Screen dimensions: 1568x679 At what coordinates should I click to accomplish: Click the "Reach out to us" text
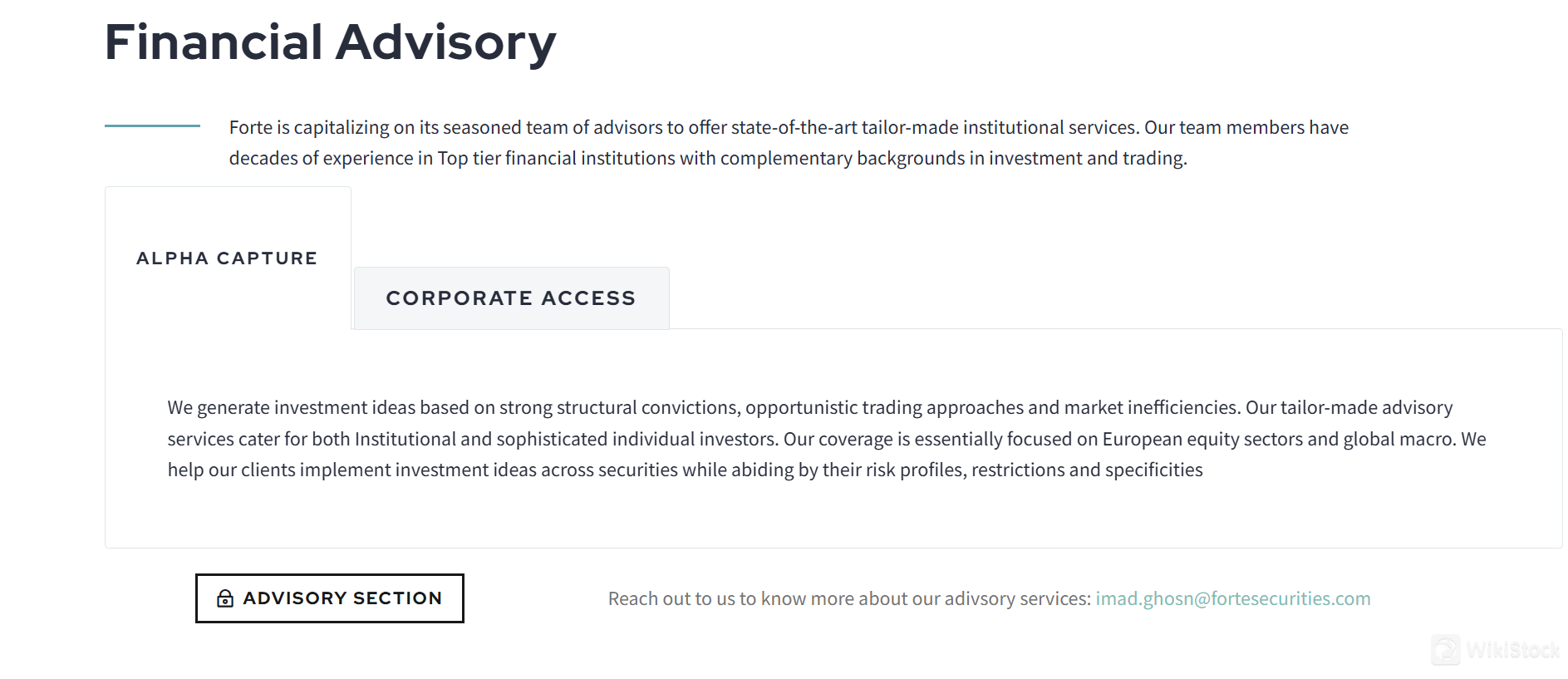click(x=848, y=598)
